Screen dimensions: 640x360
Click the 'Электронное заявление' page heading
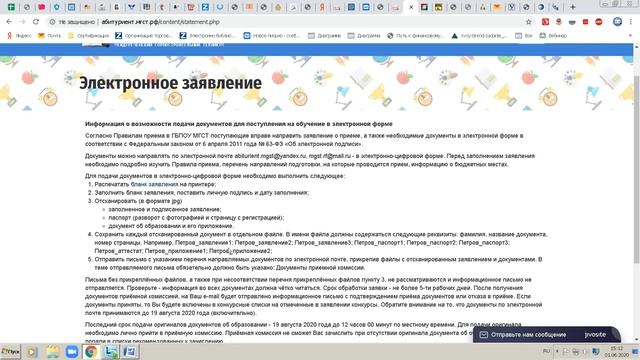(x=170, y=83)
